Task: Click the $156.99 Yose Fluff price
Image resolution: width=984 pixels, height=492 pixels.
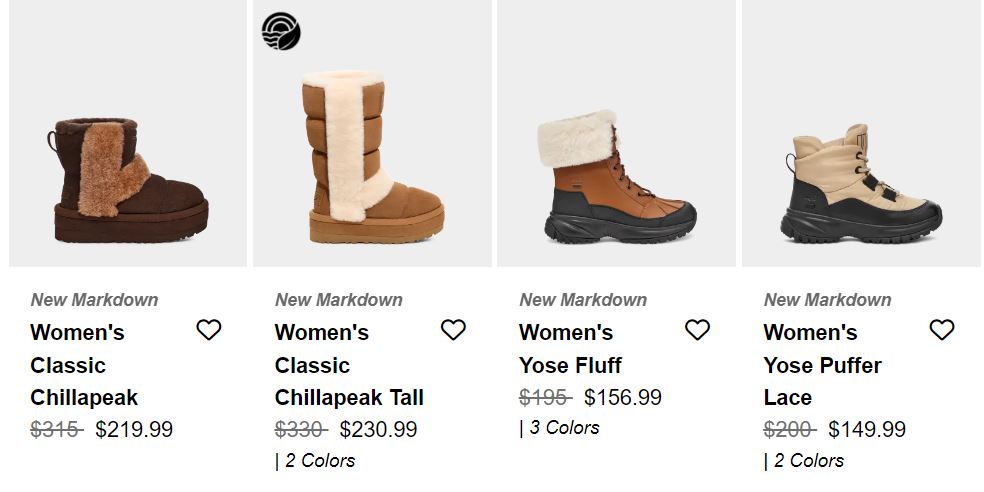Action: (x=623, y=397)
